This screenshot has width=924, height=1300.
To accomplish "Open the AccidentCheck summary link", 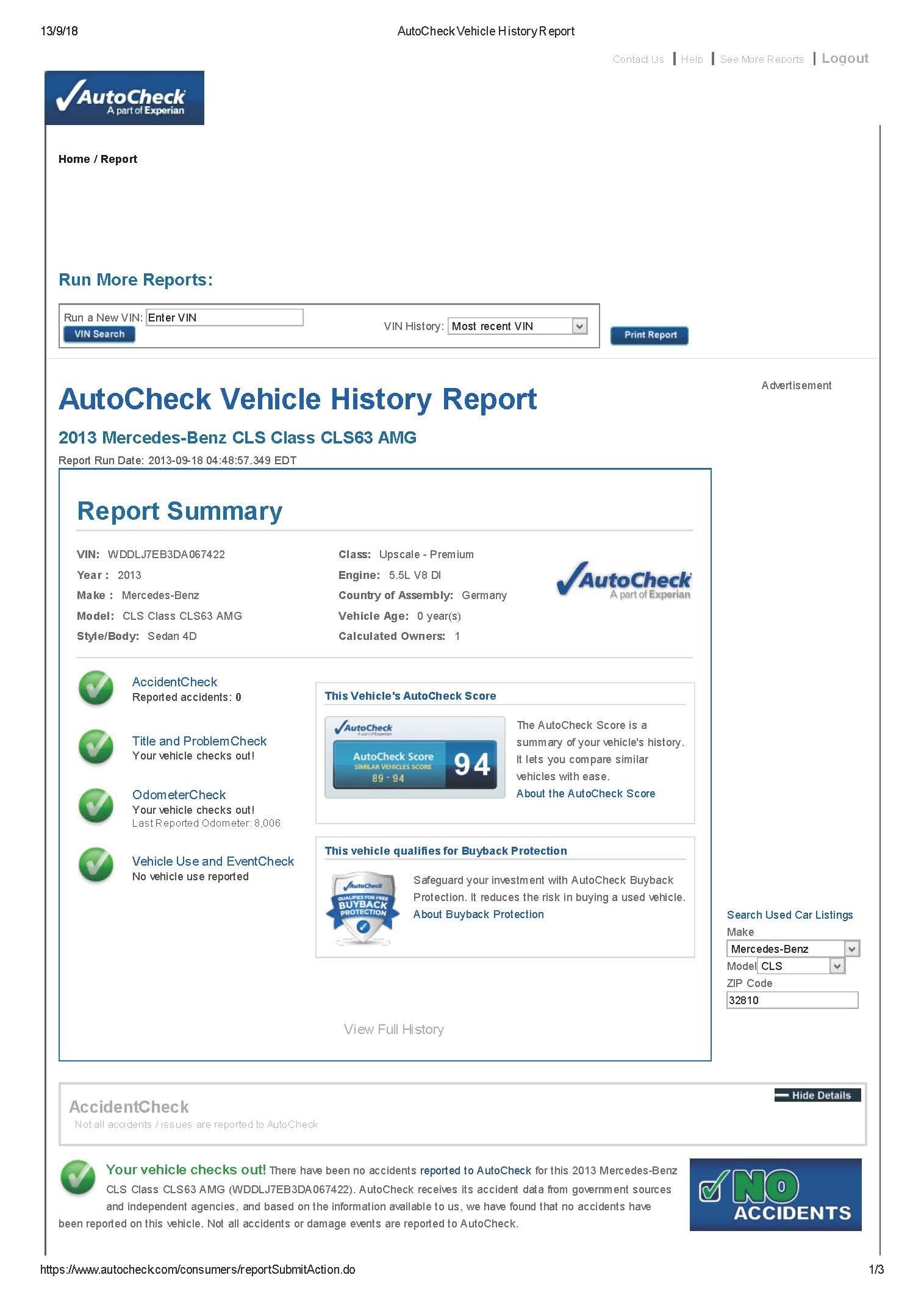I will click(174, 682).
